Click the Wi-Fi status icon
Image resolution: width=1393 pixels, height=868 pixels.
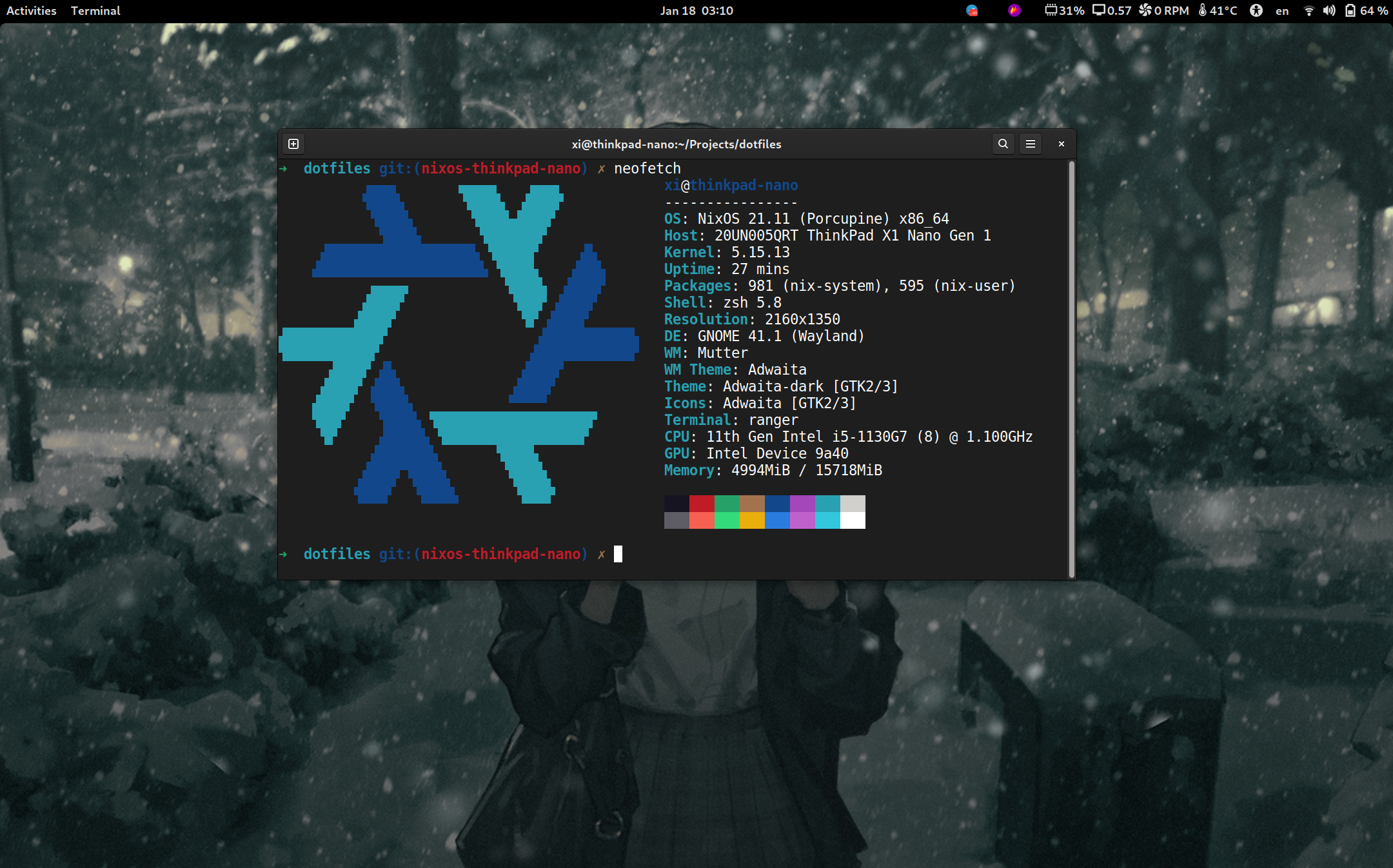coord(1309,10)
